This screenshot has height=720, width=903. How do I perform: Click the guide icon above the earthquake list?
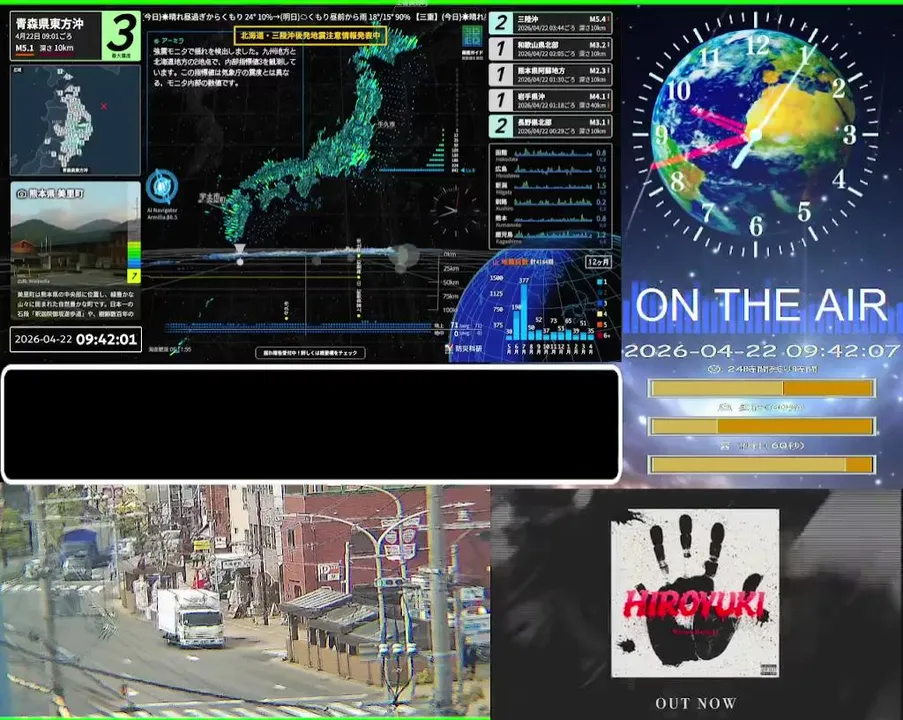coord(472,37)
